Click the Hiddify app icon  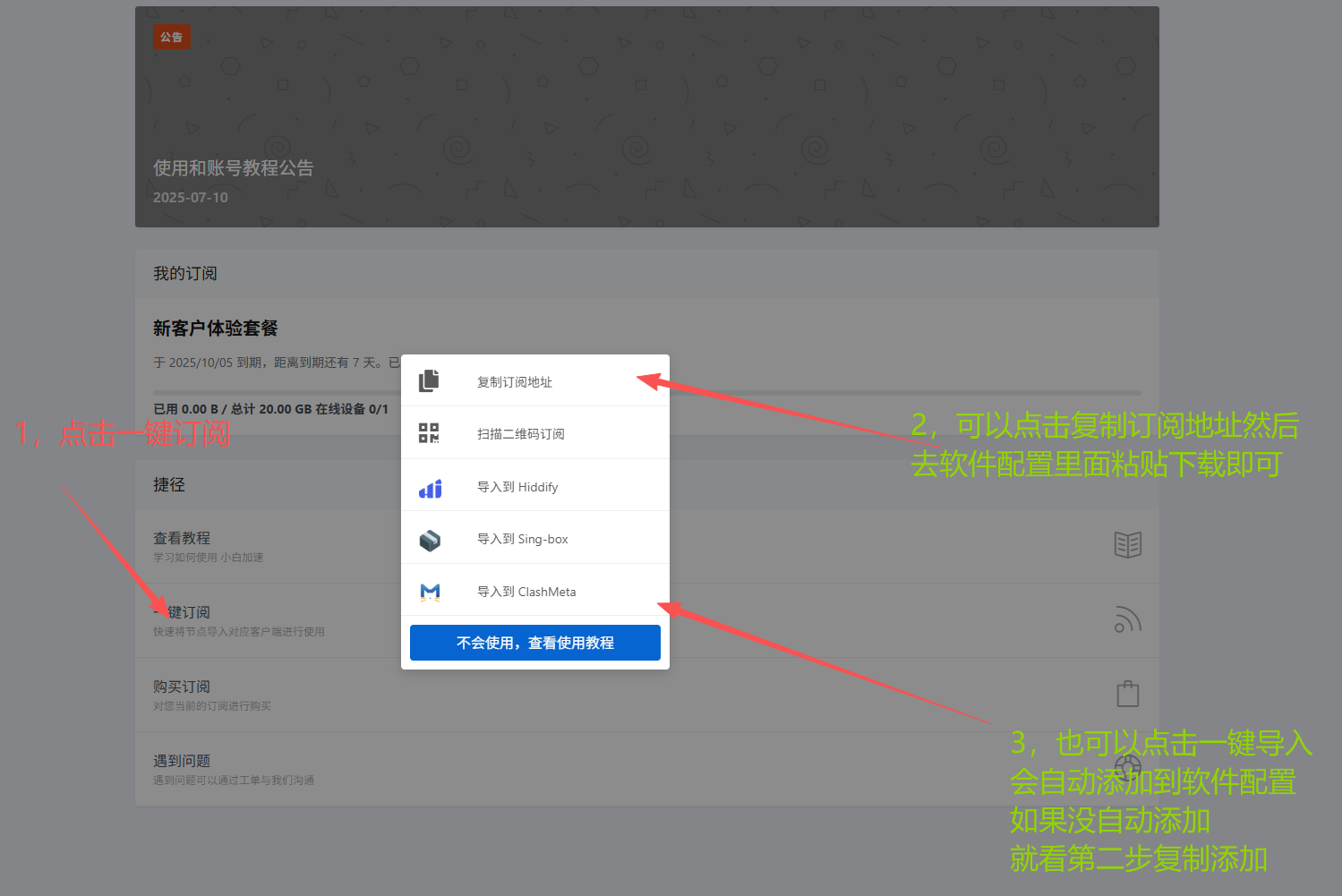(x=430, y=488)
